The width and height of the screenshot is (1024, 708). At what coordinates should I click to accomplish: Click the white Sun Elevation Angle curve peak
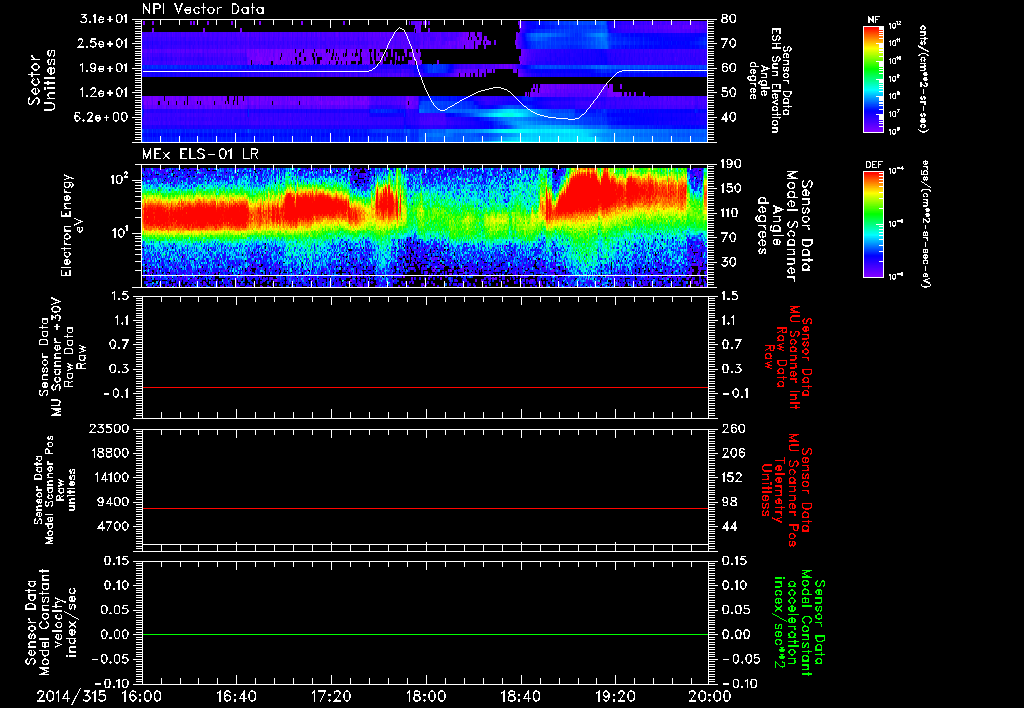400,28
